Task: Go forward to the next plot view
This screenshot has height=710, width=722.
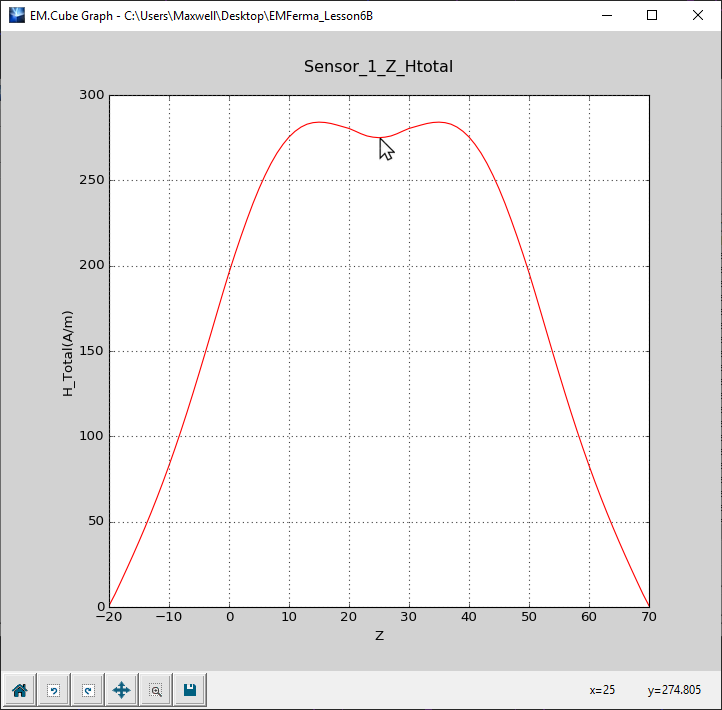Action: tap(88, 689)
